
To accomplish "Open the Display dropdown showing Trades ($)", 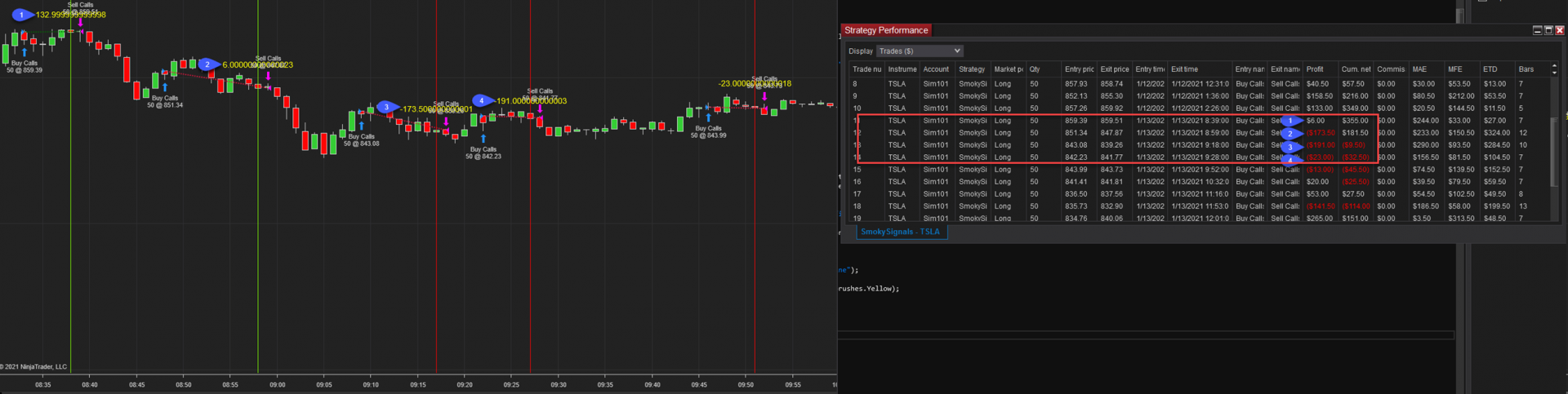I will pos(920,51).
